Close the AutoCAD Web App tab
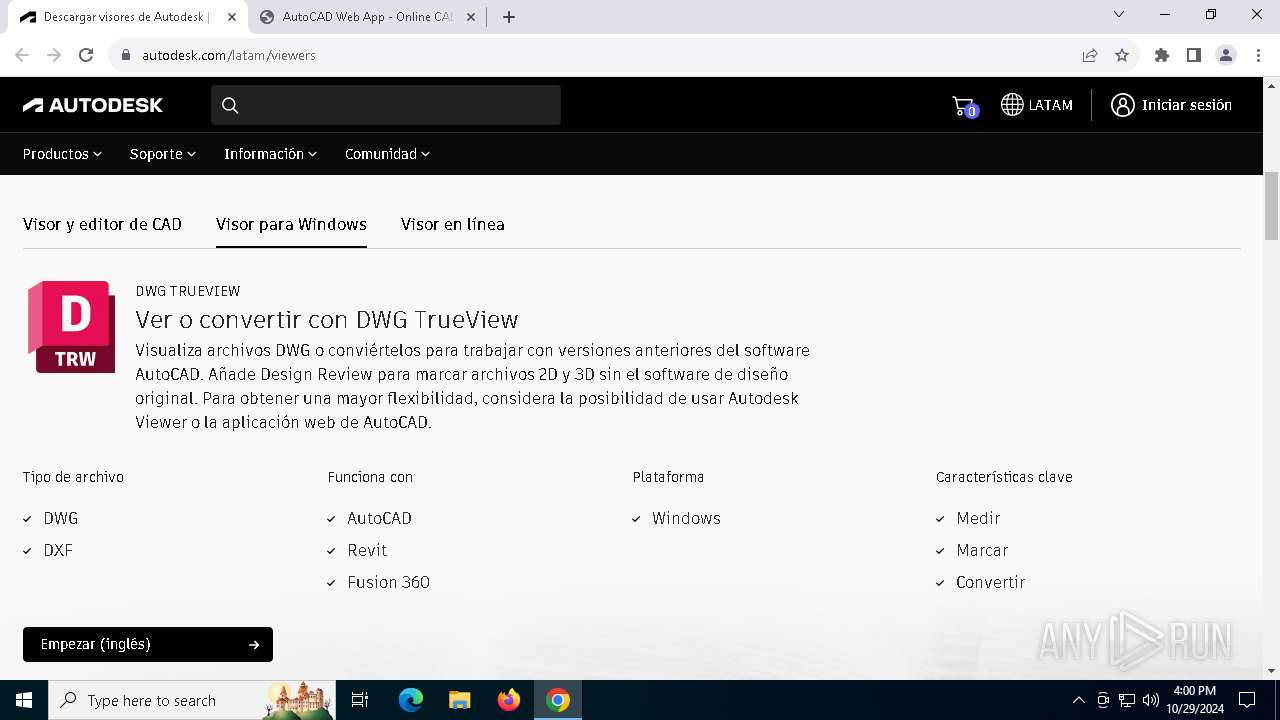Image resolution: width=1280 pixels, height=720 pixels. [471, 17]
